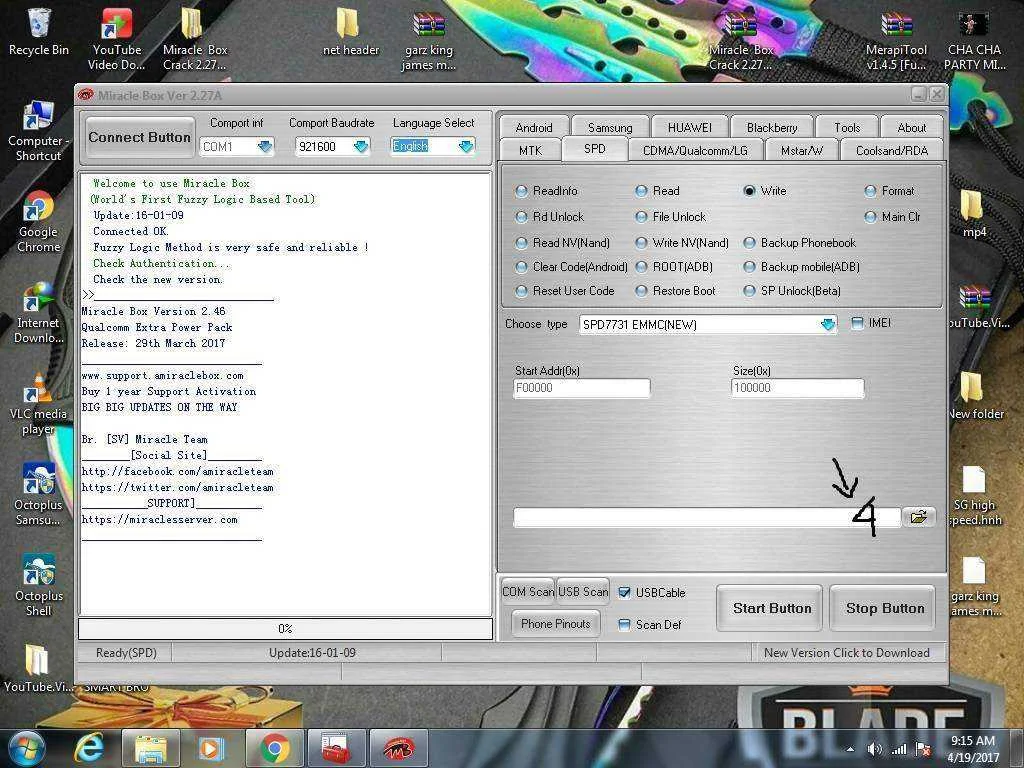The image size is (1024, 768).
Task: Select CHA CHA PARTY MI desktop icon
Action: 974,40
